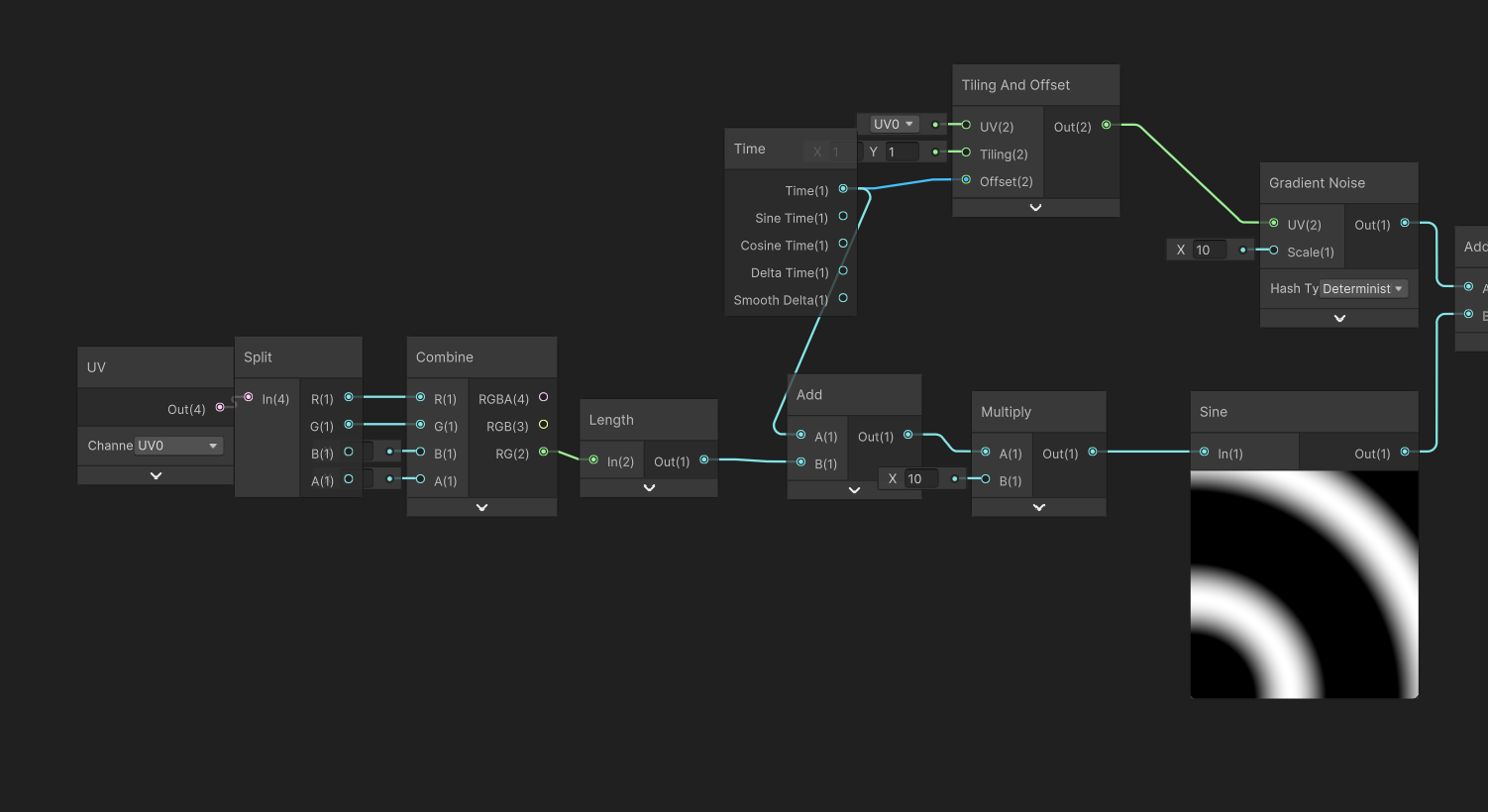
Task: Click the Combine node R(1) input port
Action: 421,397
